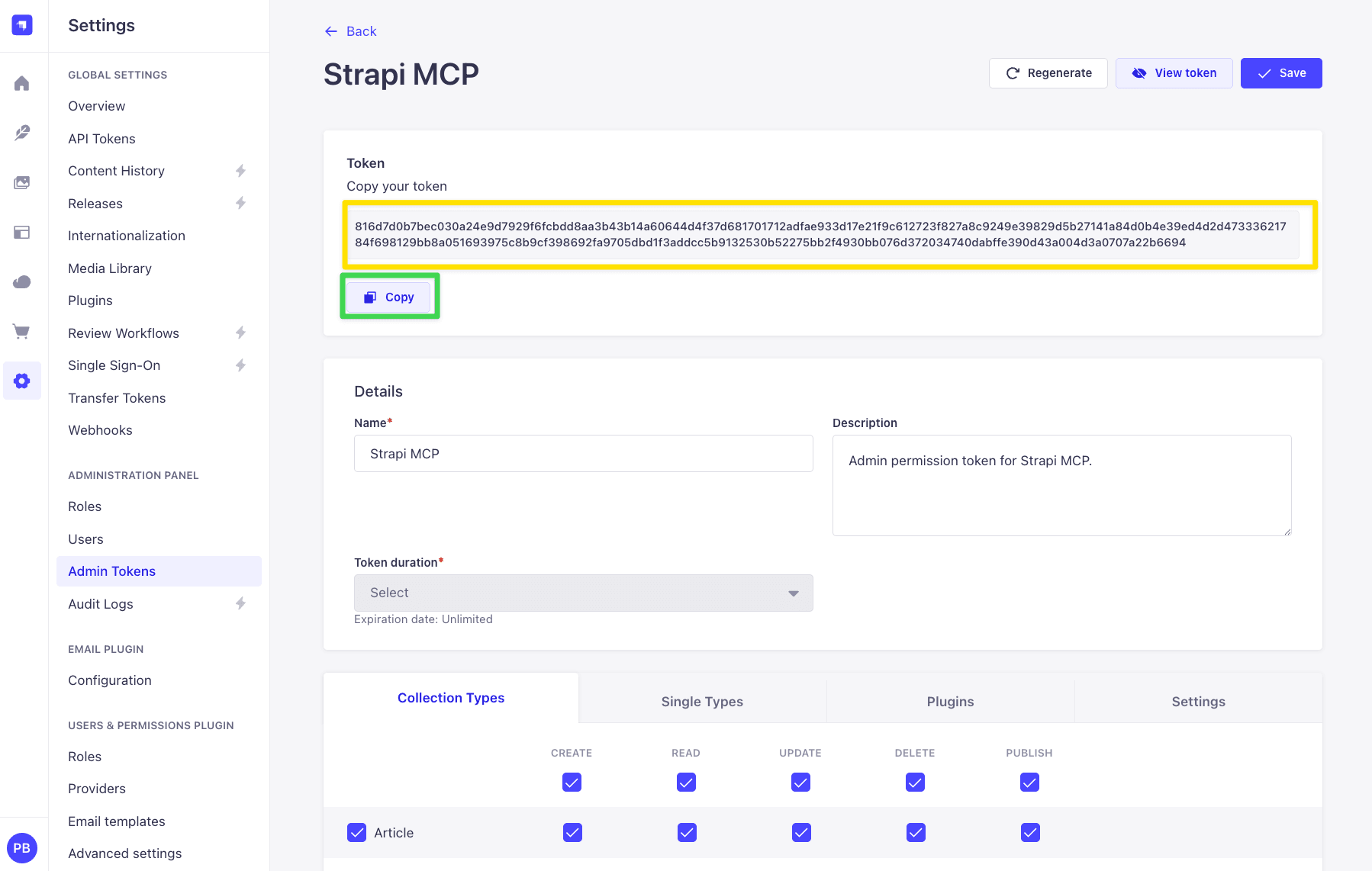Click the Name input field
The image size is (1372, 871).
(x=584, y=454)
